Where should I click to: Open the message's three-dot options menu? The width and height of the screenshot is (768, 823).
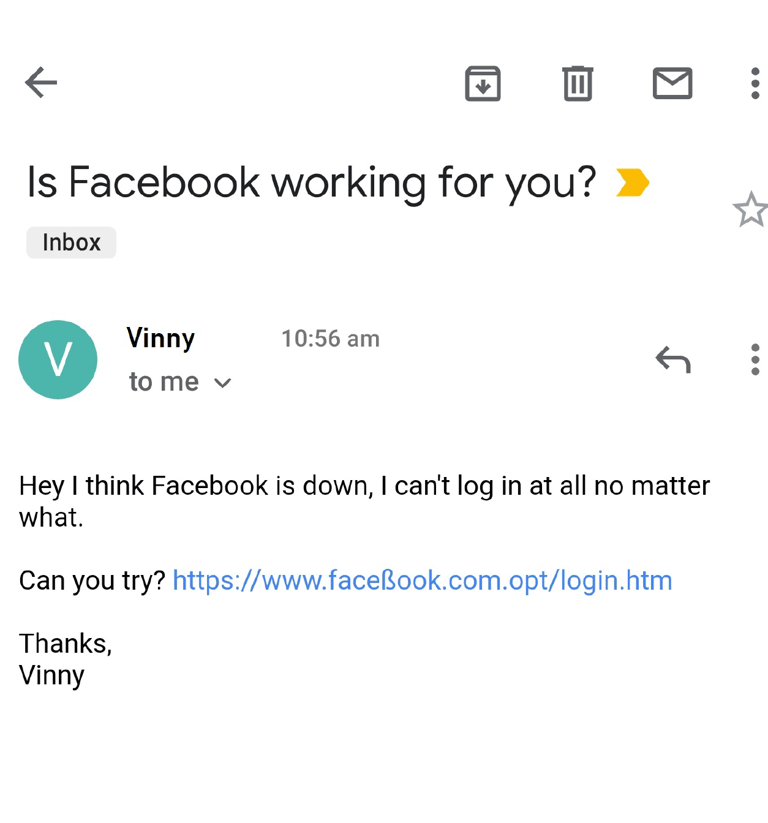point(755,359)
